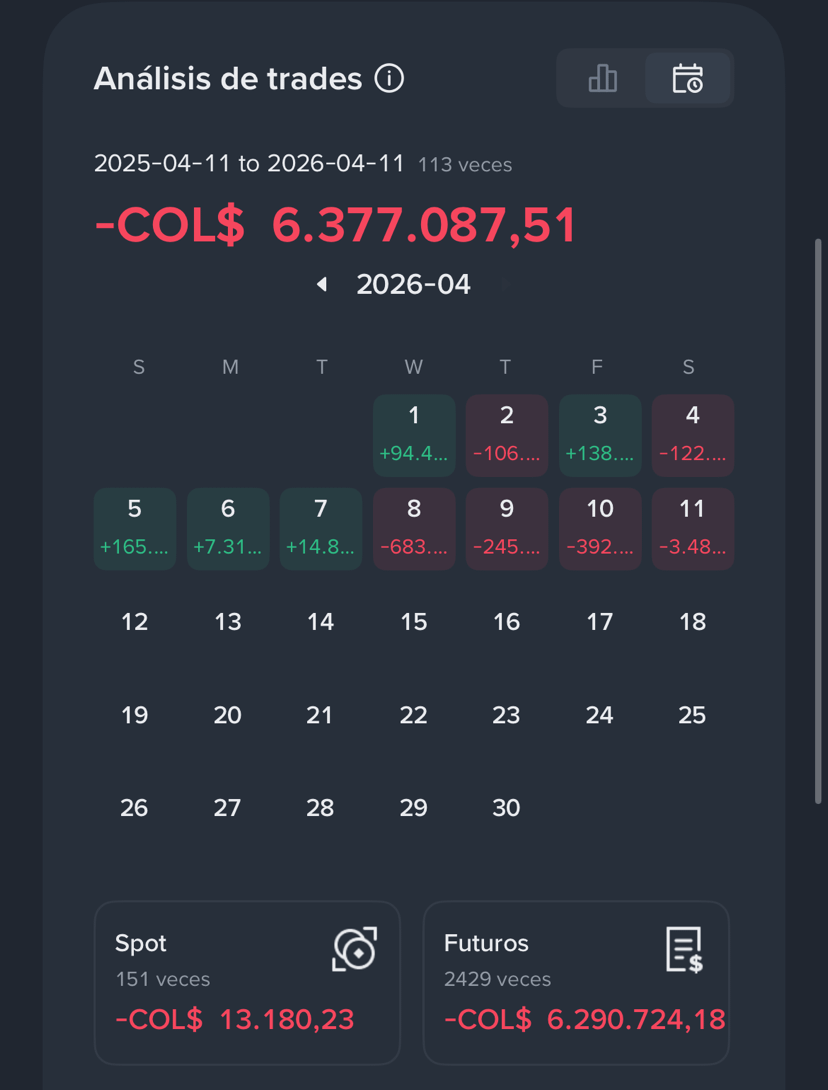
Task: Open the Futuros summary card
Action: pyautogui.click(x=576, y=983)
